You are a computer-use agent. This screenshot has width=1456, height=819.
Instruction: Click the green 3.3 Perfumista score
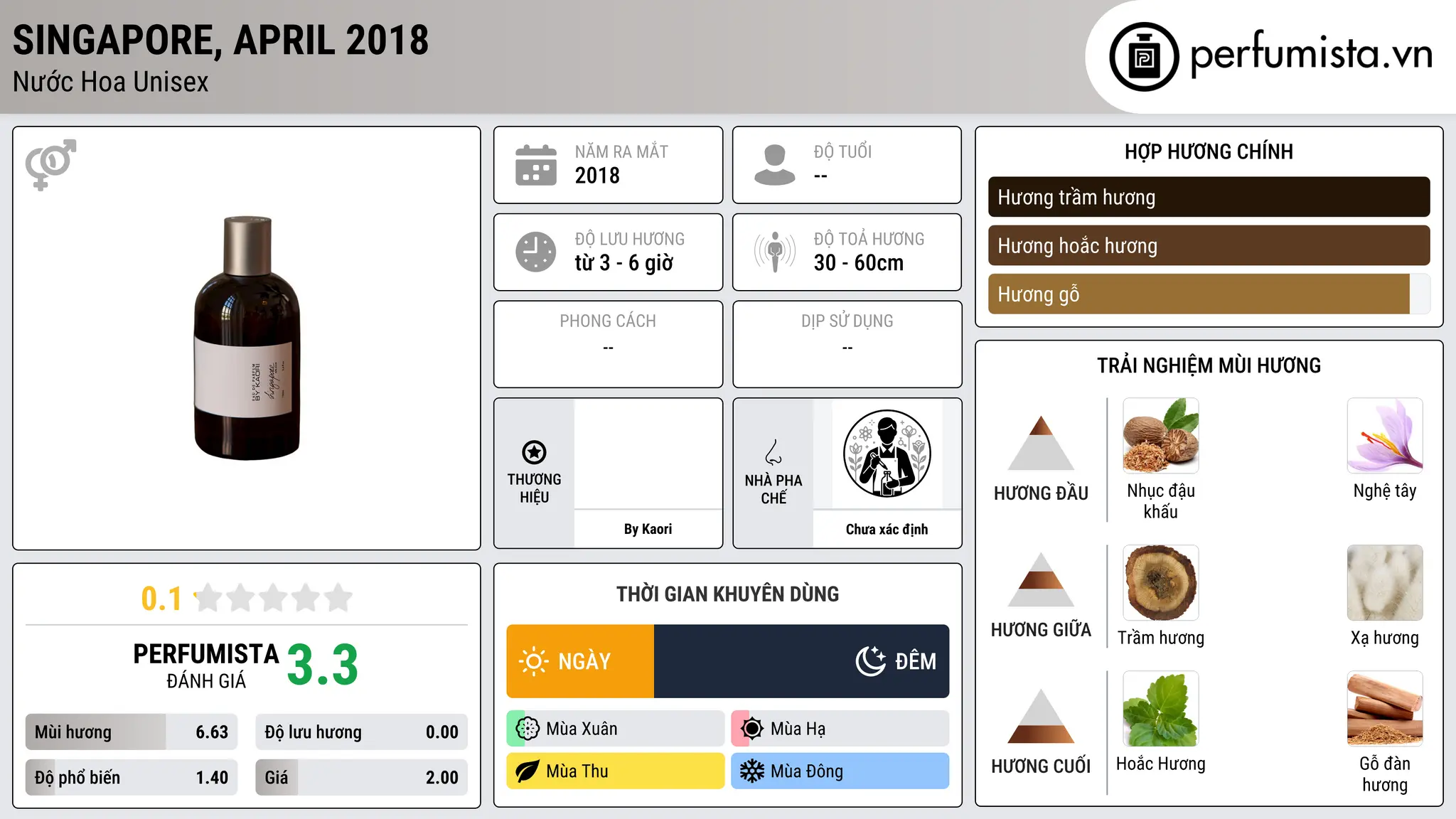[323, 665]
